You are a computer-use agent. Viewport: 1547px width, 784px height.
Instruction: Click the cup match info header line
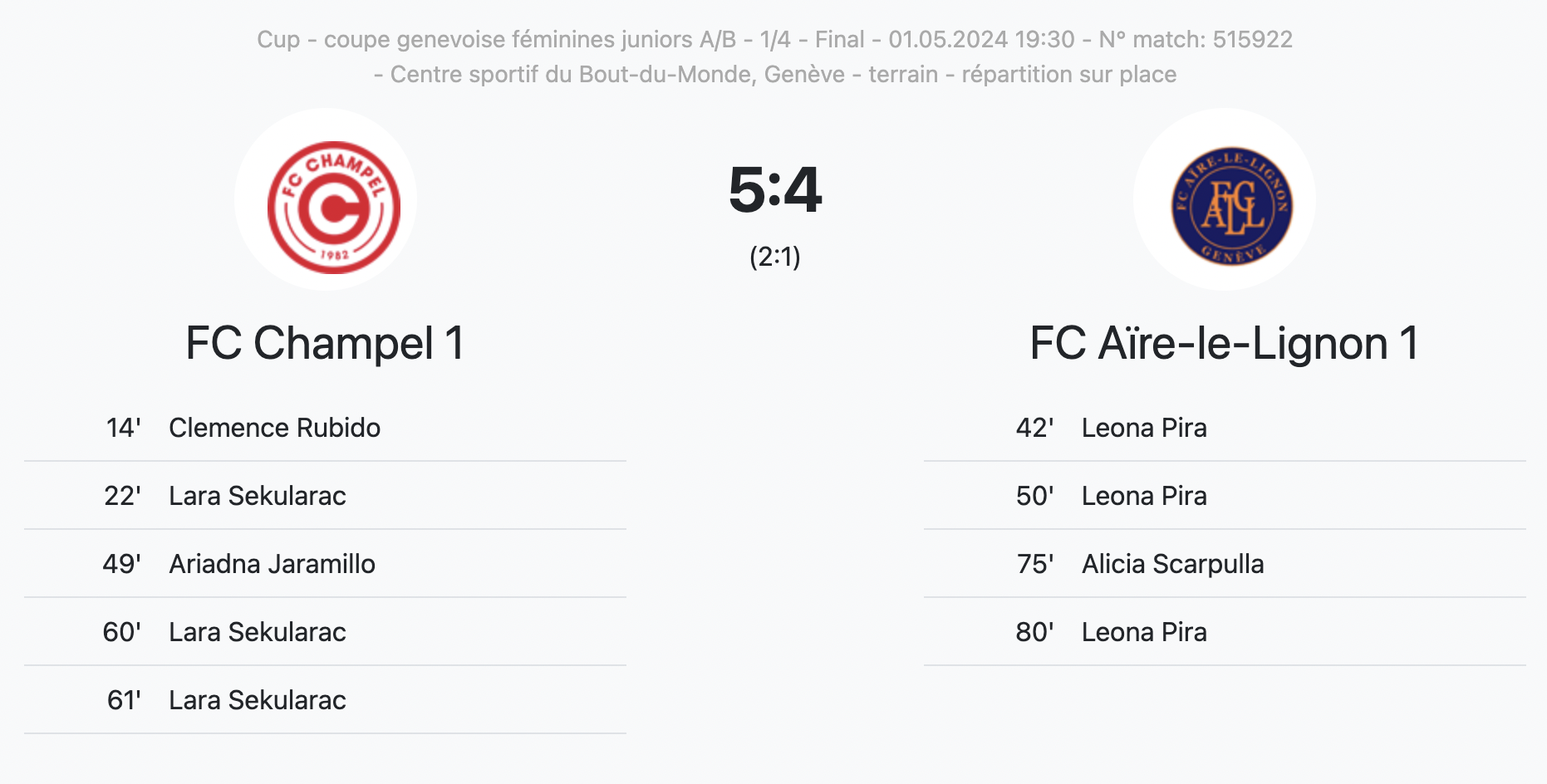point(774,39)
